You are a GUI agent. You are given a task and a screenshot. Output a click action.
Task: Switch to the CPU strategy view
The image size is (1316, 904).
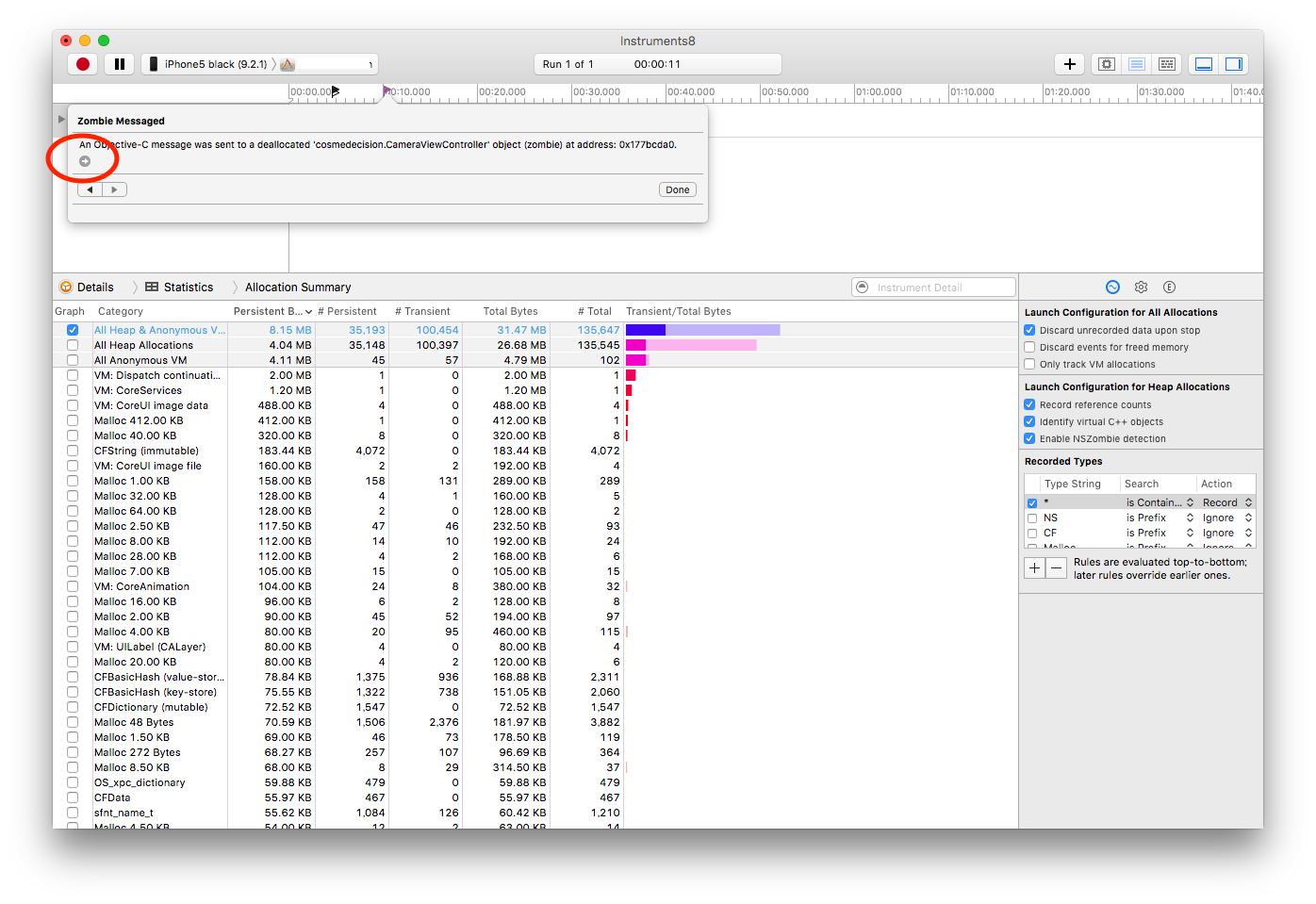click(x=1107, y=64)
